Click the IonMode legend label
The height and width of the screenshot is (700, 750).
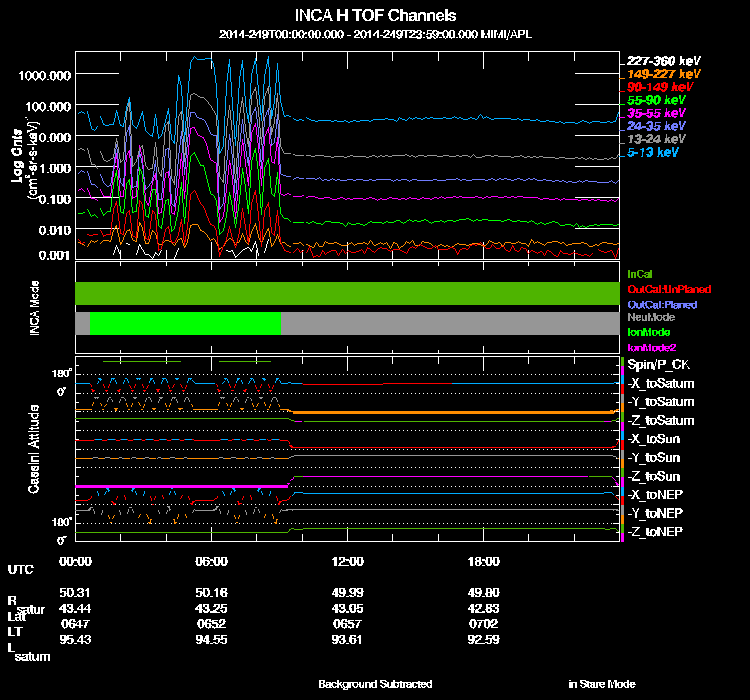pos(648,331)
